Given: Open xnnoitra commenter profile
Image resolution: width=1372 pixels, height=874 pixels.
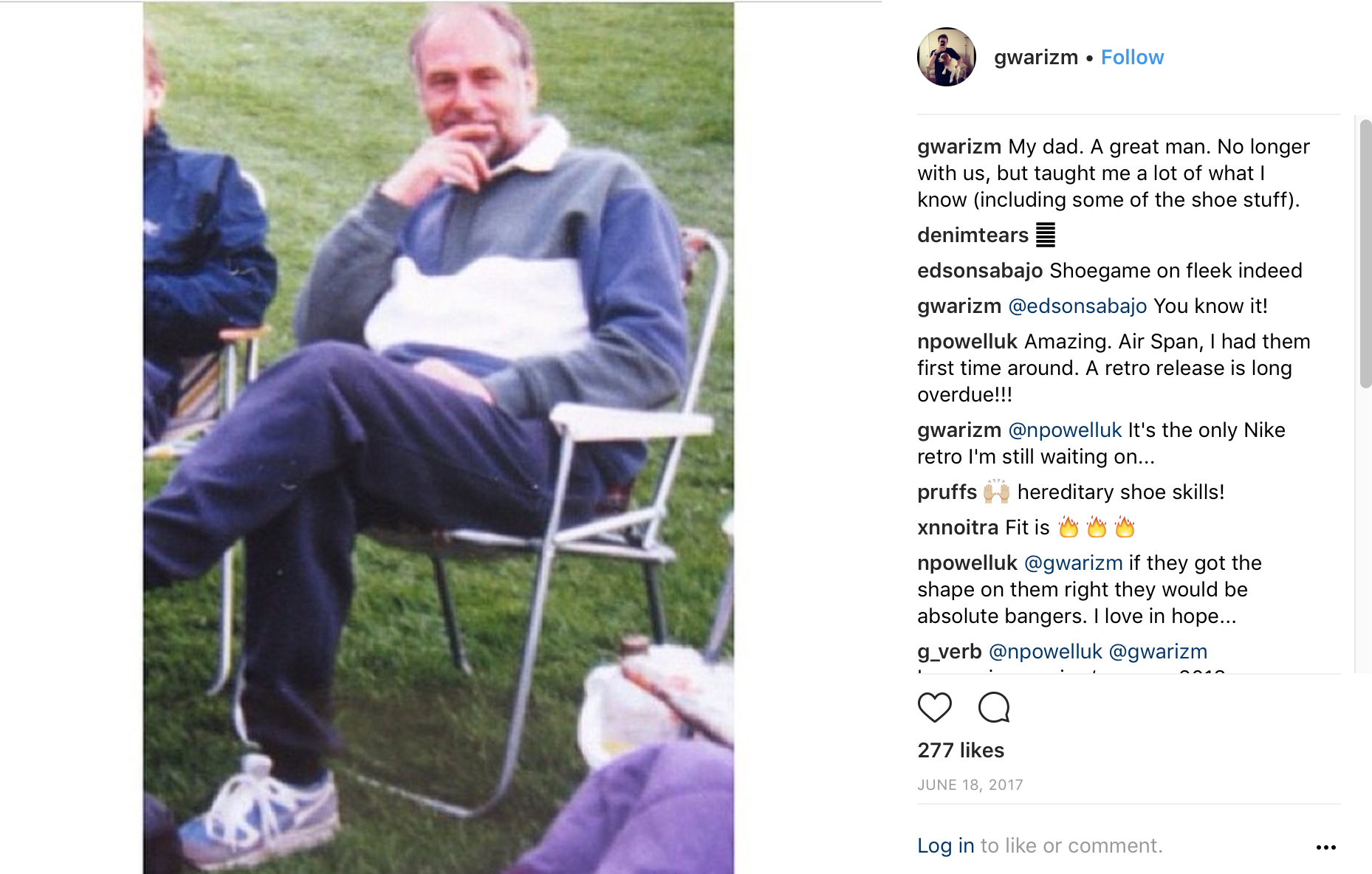Looking at the screenshot, I should tap(958, 527).
